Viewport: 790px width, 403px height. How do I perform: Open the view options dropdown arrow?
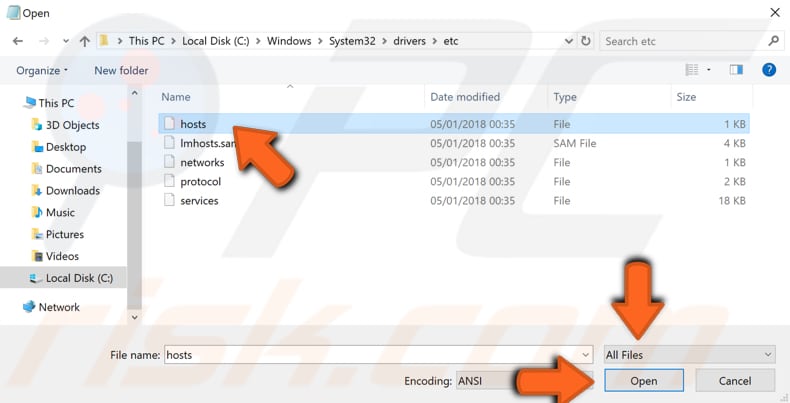709,70
